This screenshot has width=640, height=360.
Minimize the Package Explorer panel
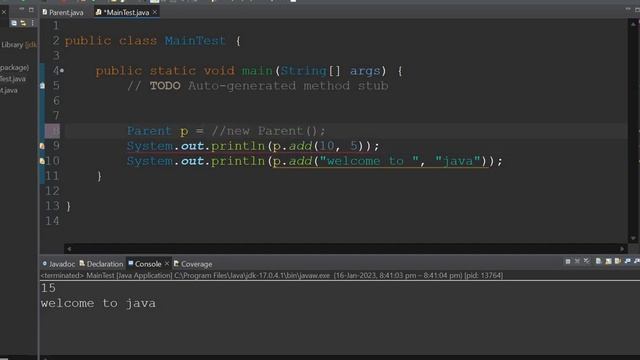point(22,9)
